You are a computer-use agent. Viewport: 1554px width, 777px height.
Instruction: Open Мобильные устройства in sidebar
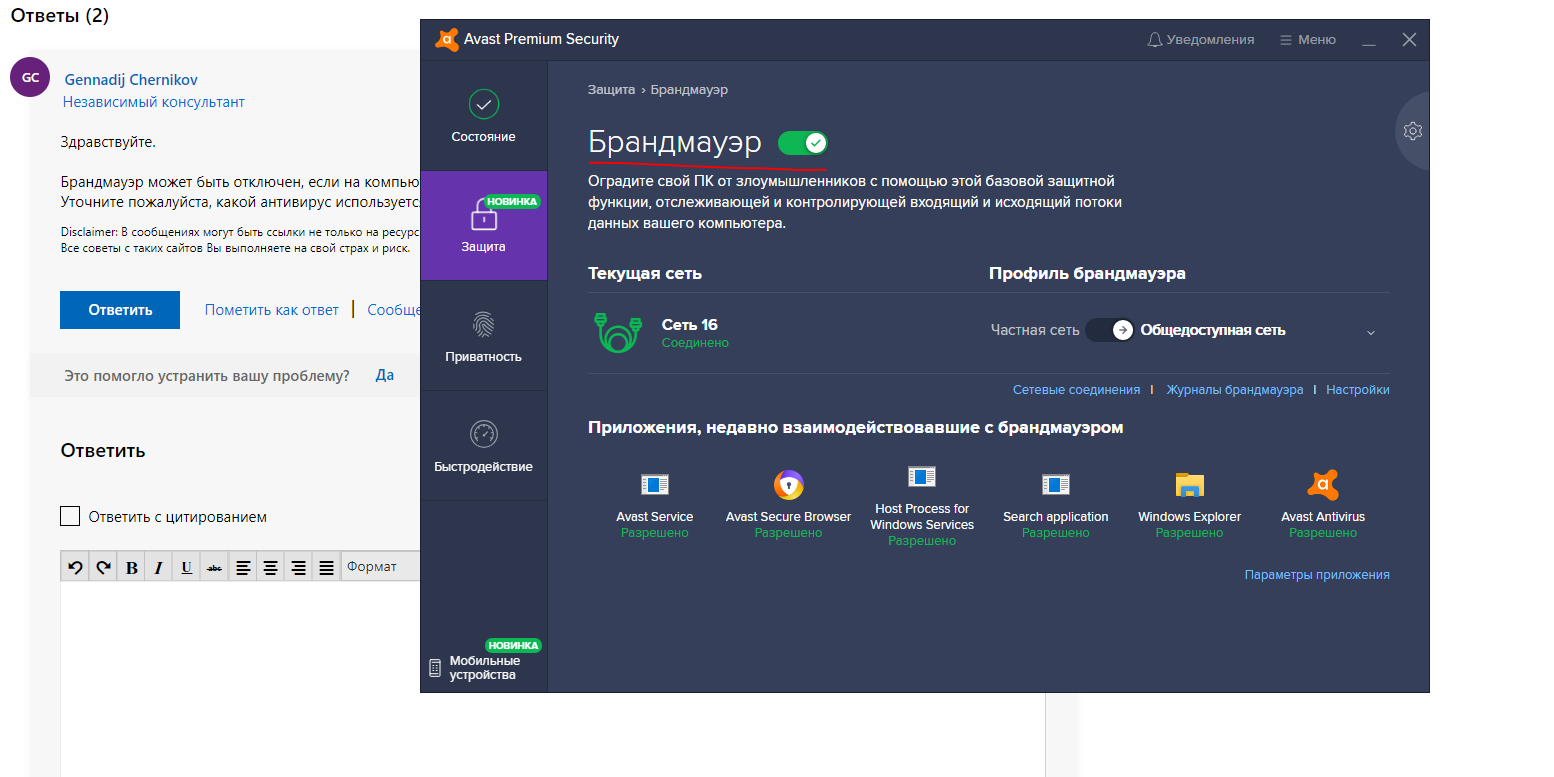coord(483,667)
